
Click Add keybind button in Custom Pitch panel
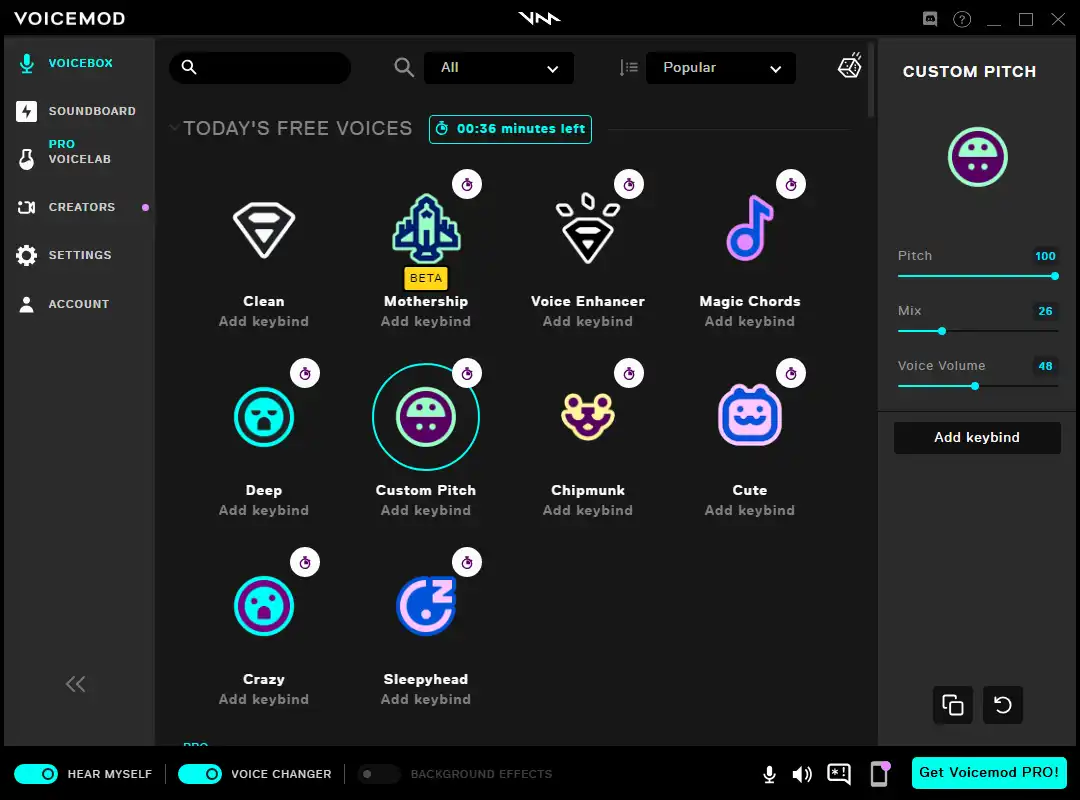click(977, 438)
